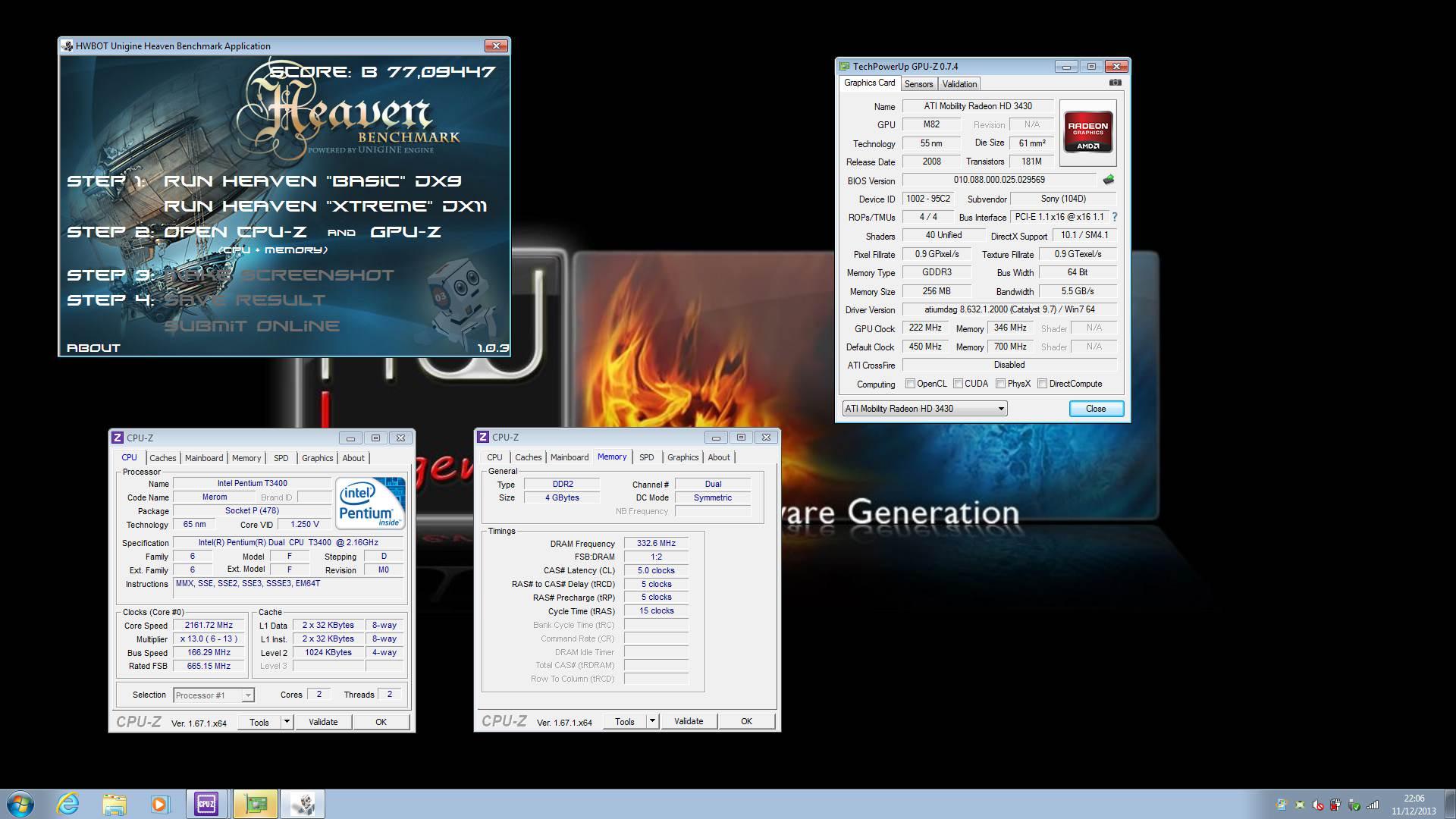Click the GPU-Z title bar app icon
Screen dimensions: 1456x819
click(x=845, y=66)
